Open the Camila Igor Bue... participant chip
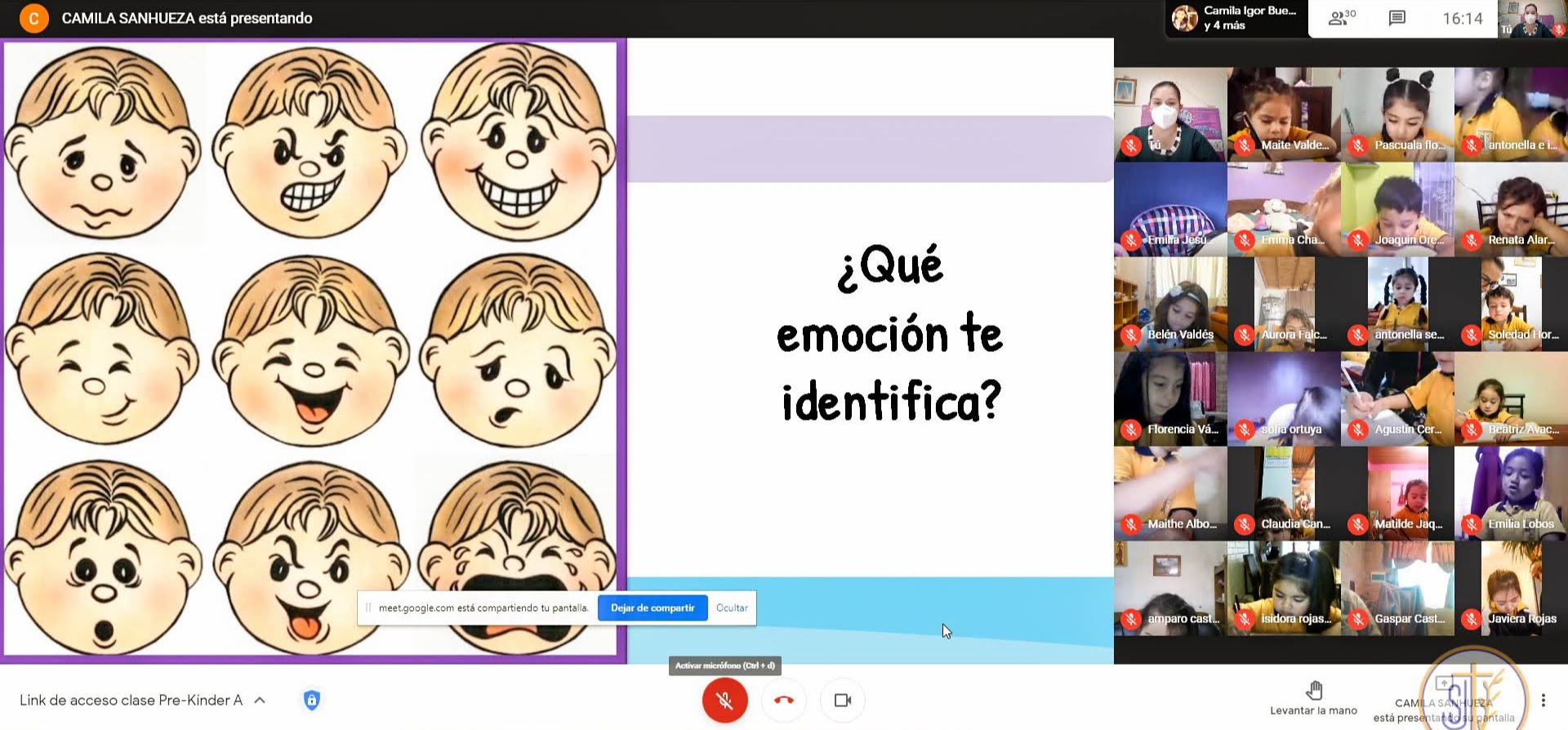Screen dimensions: 1568x730 pos(1235,18)
